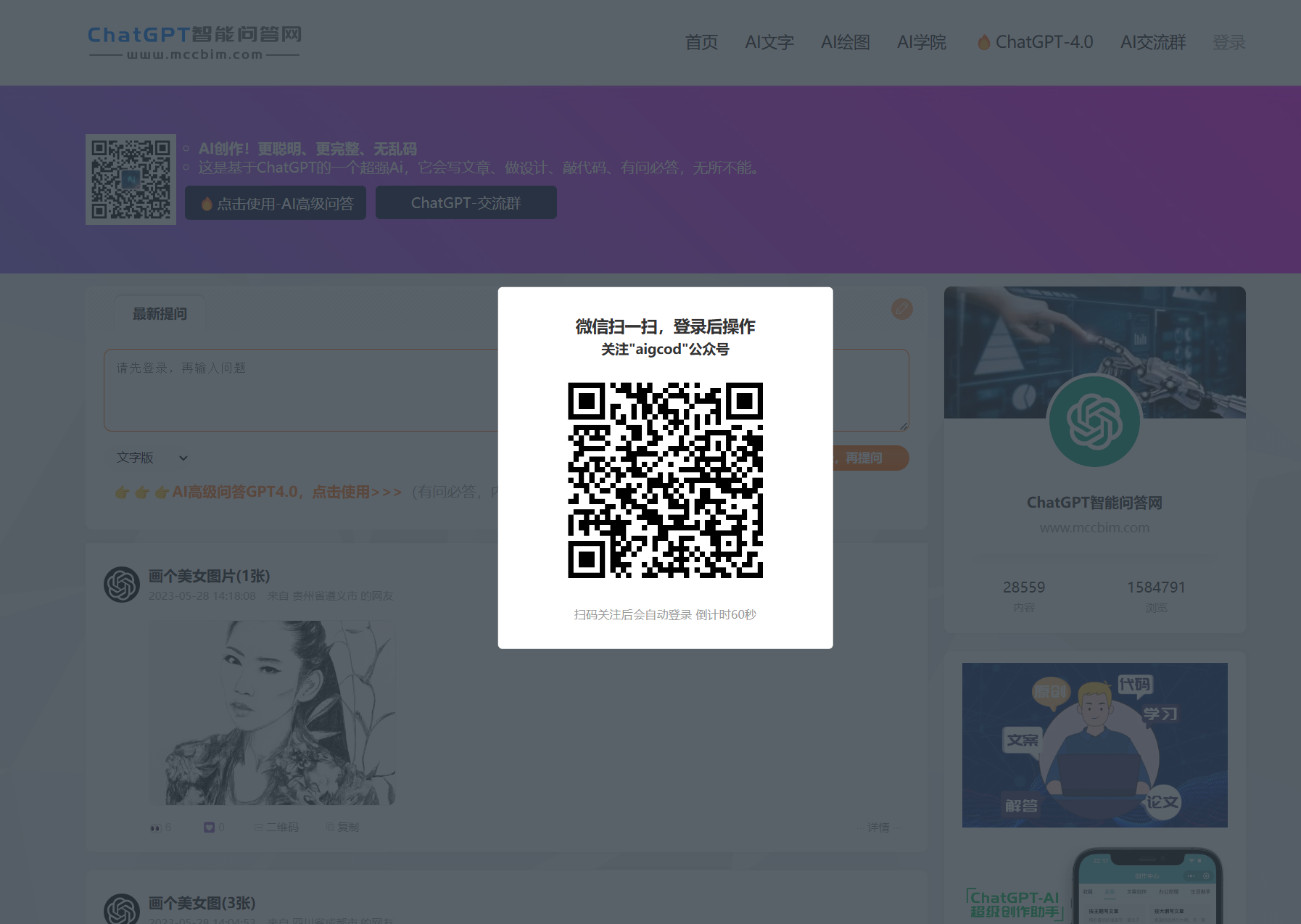
Task: Open the AI绘图 menu item
Action: point(846,42)
